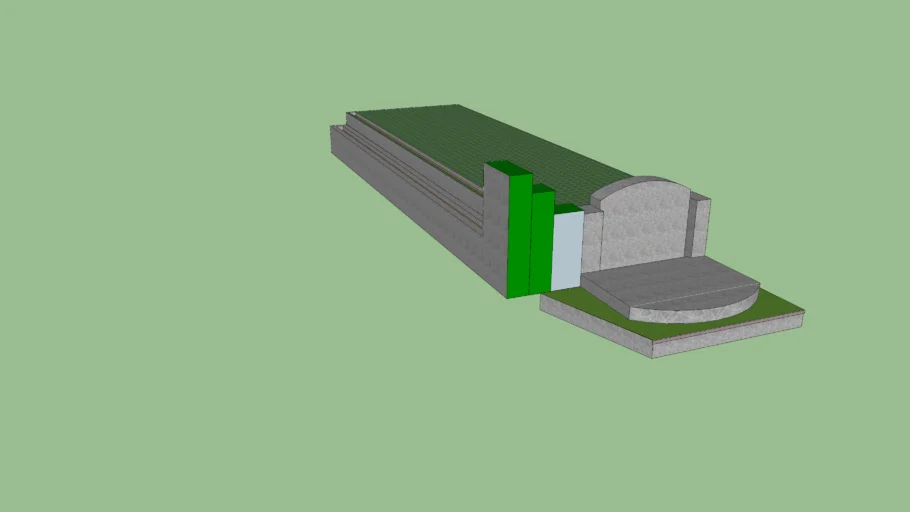Click empty green background left of model
910x512 pixels.
tap(150, 250)
